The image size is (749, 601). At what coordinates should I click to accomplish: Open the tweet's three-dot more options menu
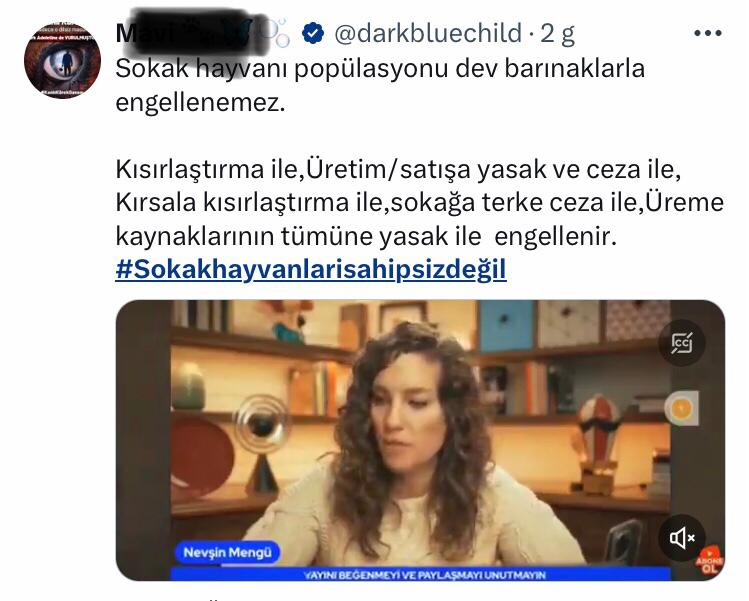pos(707,33)
